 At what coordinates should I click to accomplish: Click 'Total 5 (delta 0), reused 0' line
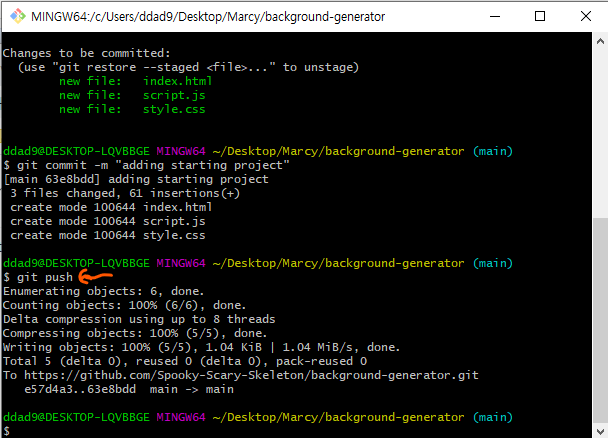185,361
